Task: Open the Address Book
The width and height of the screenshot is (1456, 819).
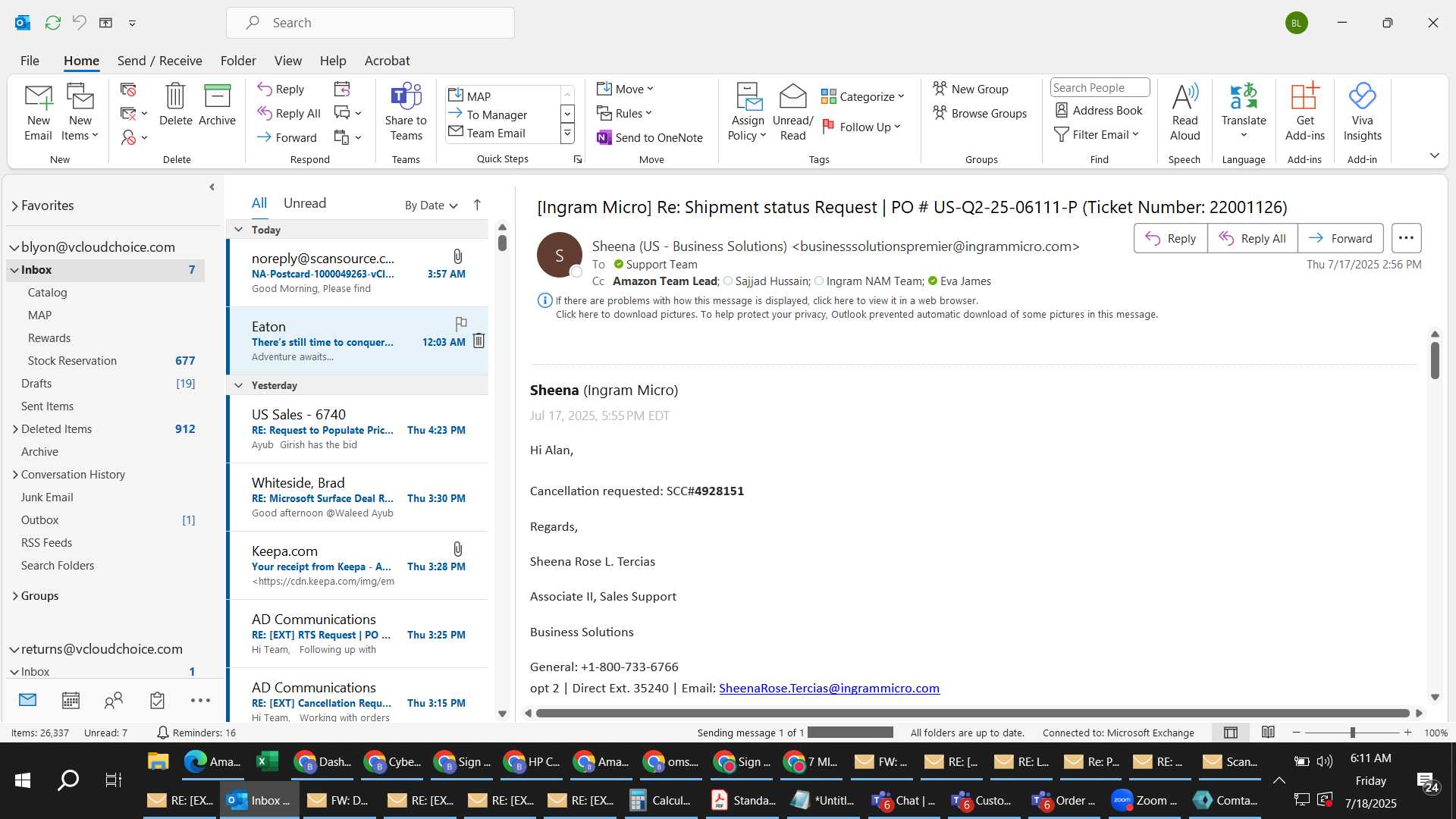Action: click(x=1099, y=111)
